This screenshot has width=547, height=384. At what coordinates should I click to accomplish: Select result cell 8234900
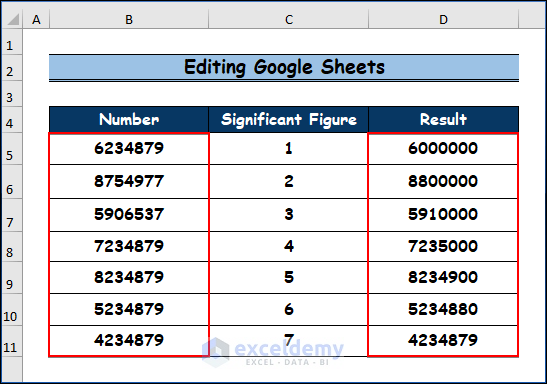[443, 278]
